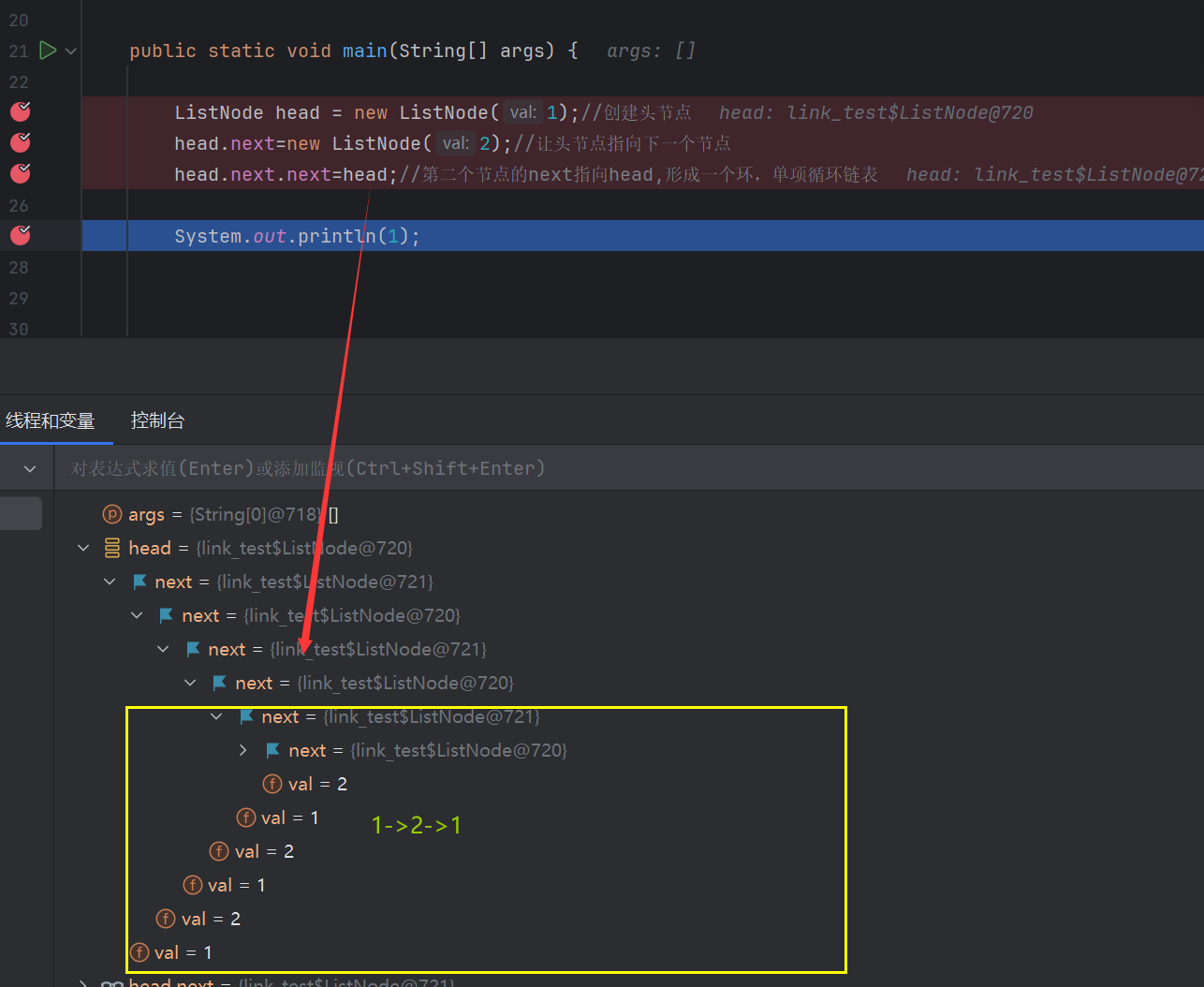The height and width of the screenshot is (987, 1204).
Task: Click the flag icon on the collapsed next node
Action: point(273,750)
